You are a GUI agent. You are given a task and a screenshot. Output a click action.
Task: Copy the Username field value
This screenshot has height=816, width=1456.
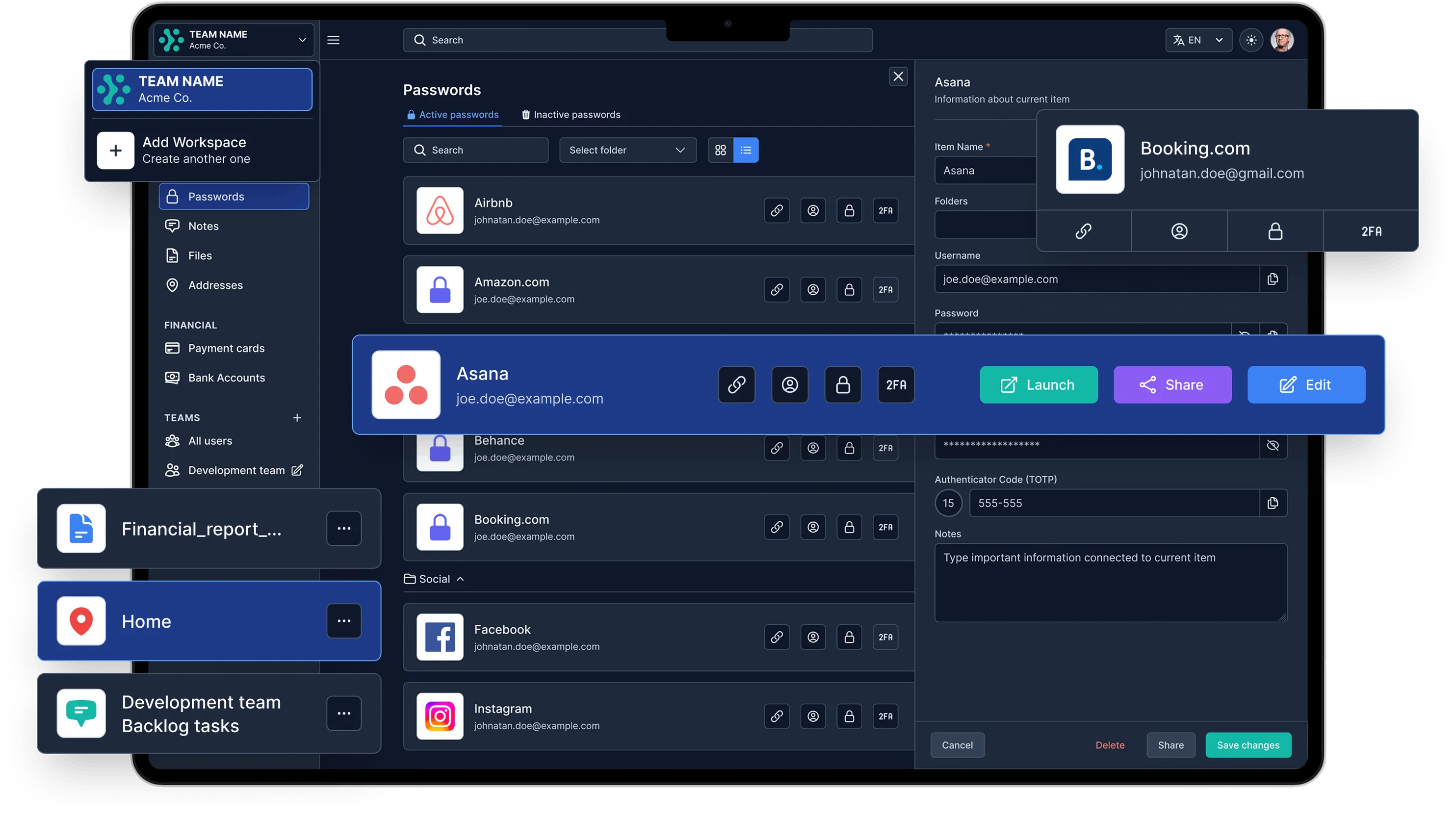click(1273, 279)
